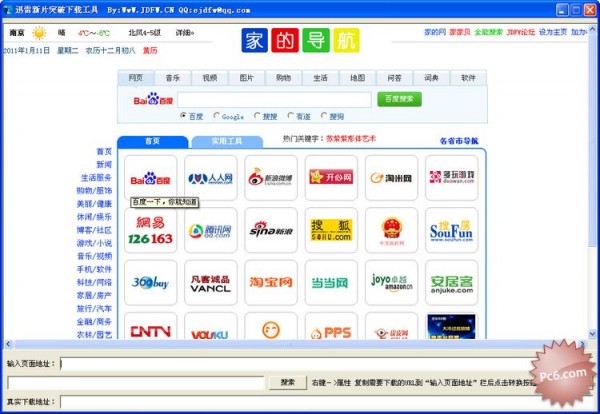The height and width of the screenshot is (414, 600).
Task: Open the 音乐/视频 sidebar category
Action: [x=94, y=256]
